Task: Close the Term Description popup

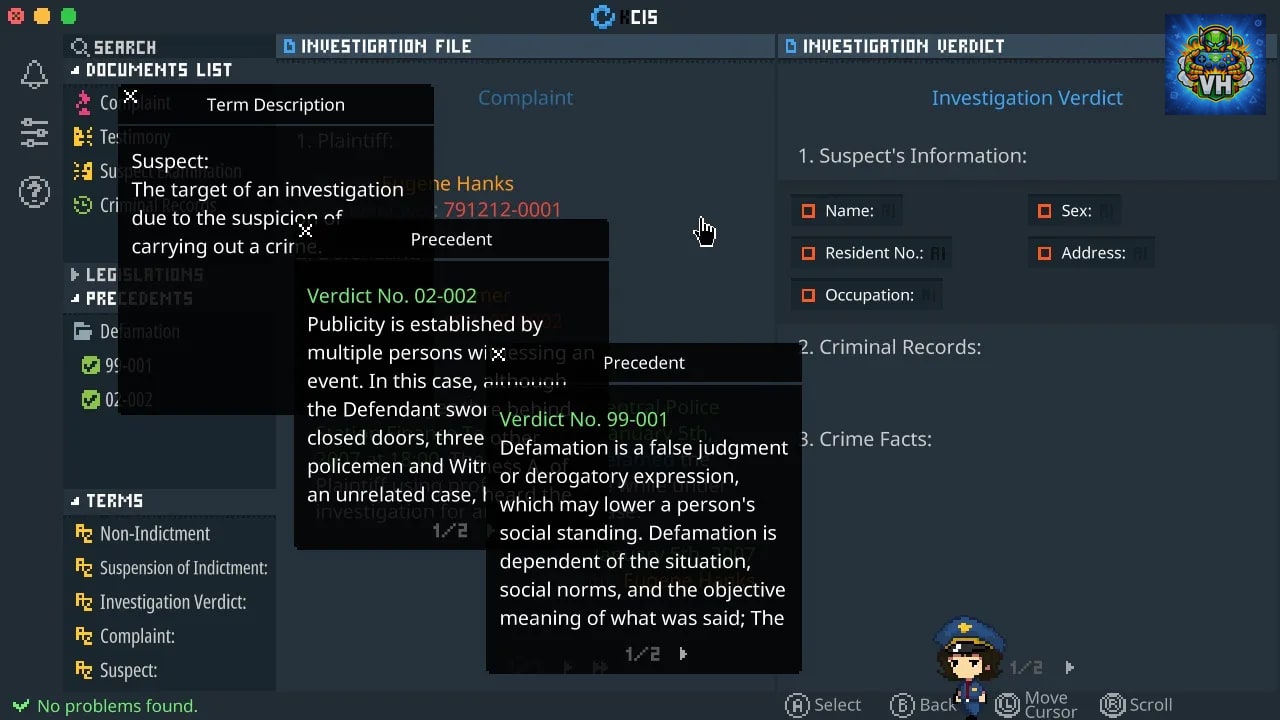Action: [x=130, y=97]
